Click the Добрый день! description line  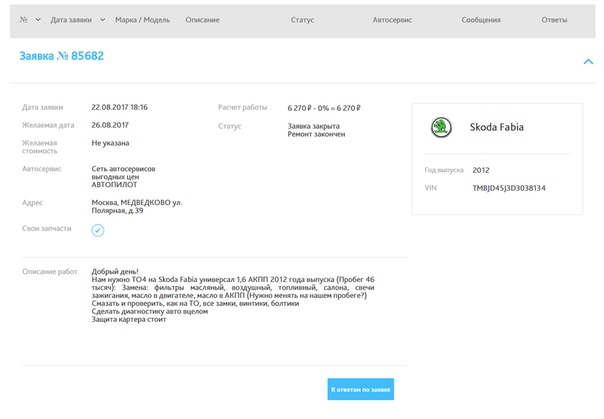(x=115, y=272)
